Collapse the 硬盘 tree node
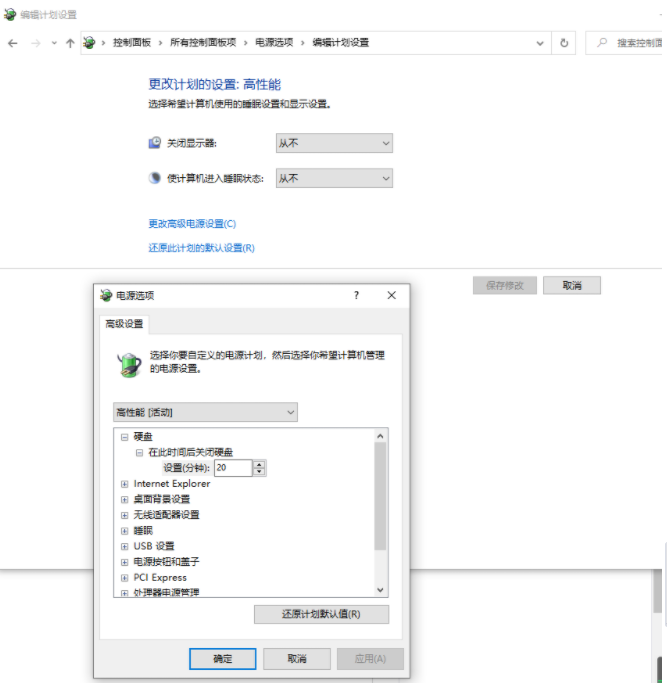 (x=125, y=437)
